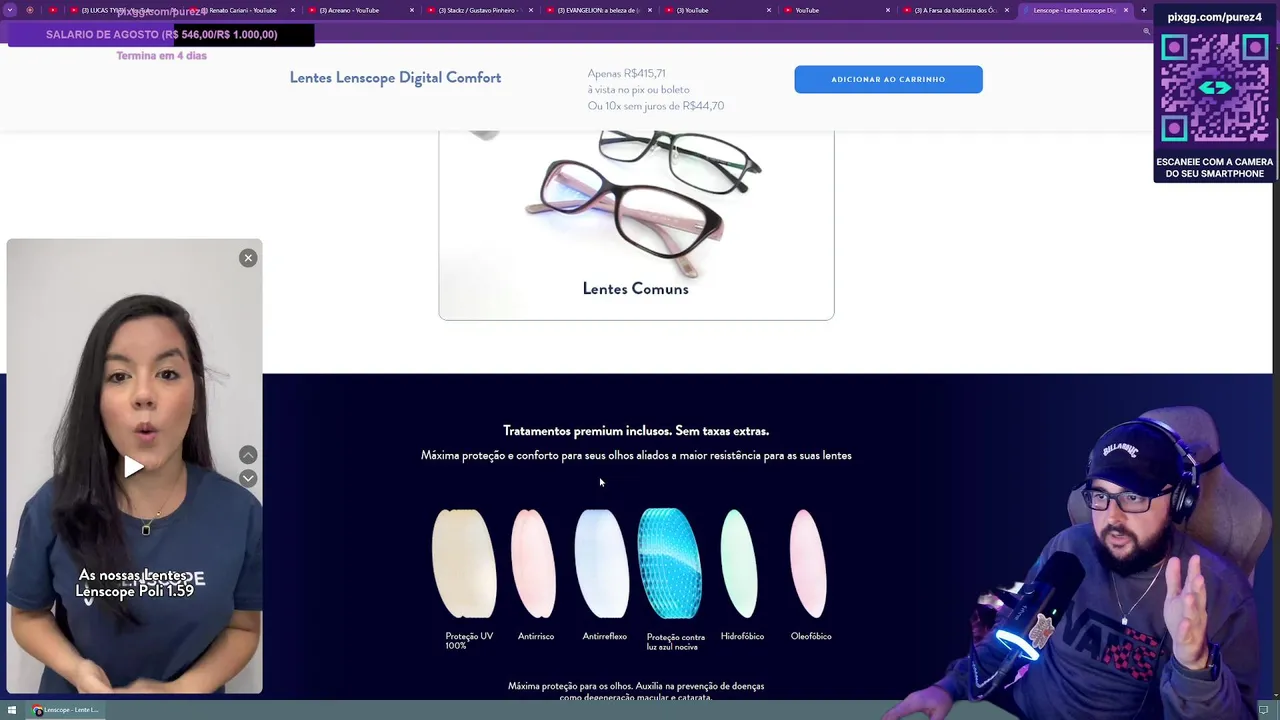Click the Lentes Comuns label
The width and height of the screenshot is (1280, 720).
tap(635, 289)
